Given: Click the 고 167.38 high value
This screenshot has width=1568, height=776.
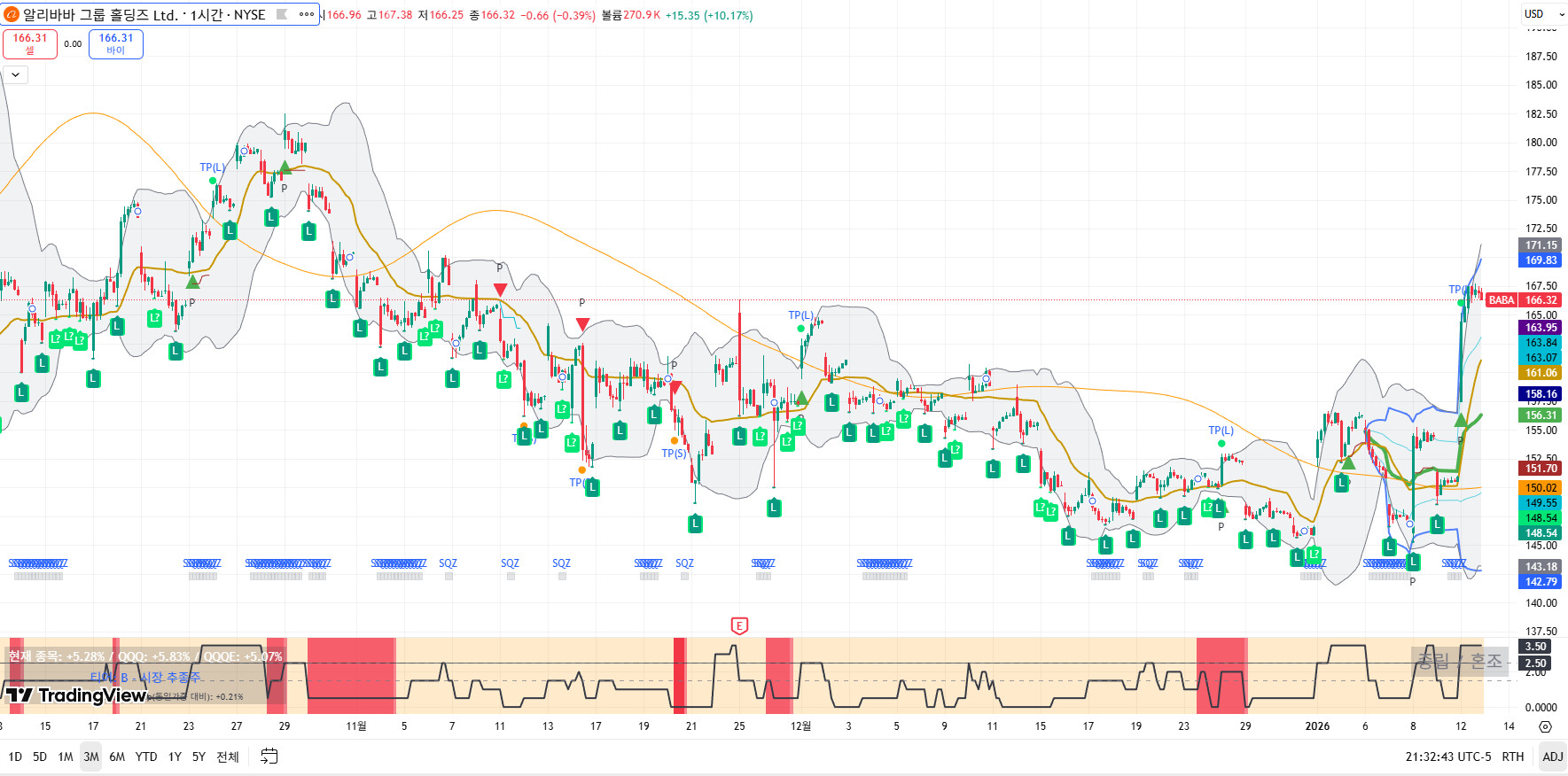Looking at the screenshot, I should click(389, 15).
